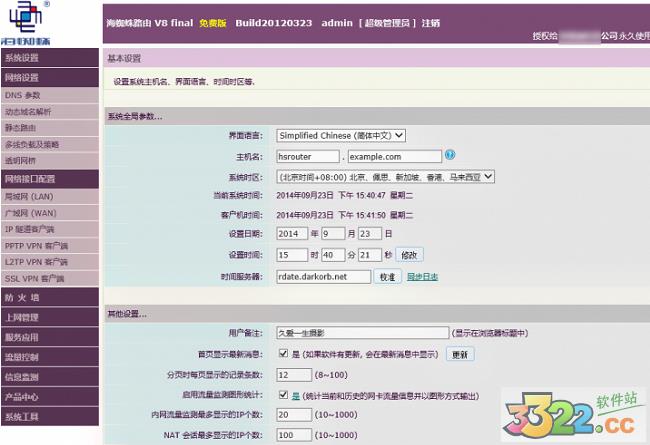This screenshot has height=445, width=650.
Task: Click the hostname help info icon
Action: (x=450, y=155)
